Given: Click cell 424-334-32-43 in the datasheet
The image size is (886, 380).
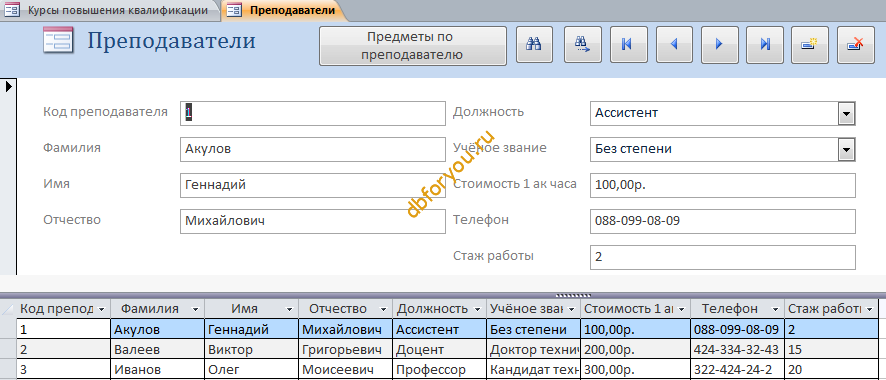Looking at the screenshot, I should pos(737,350).
